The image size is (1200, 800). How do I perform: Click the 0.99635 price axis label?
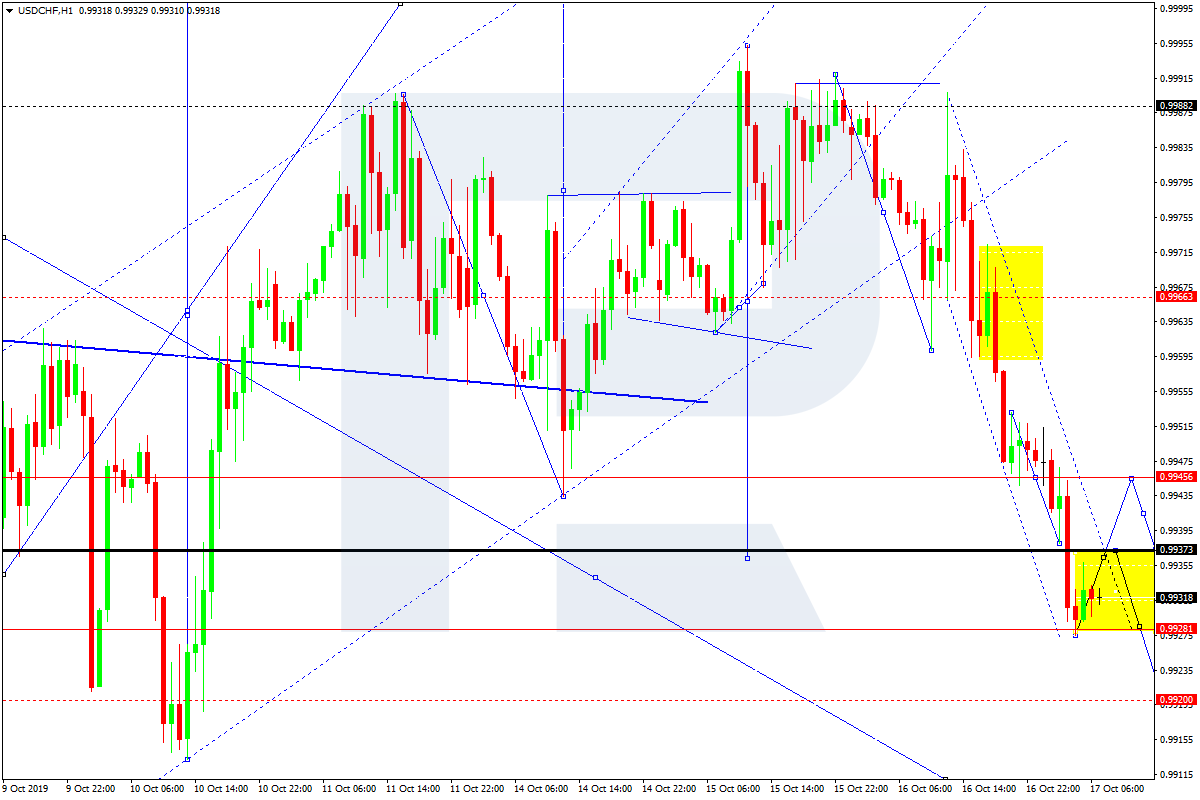click(1176, 322)
